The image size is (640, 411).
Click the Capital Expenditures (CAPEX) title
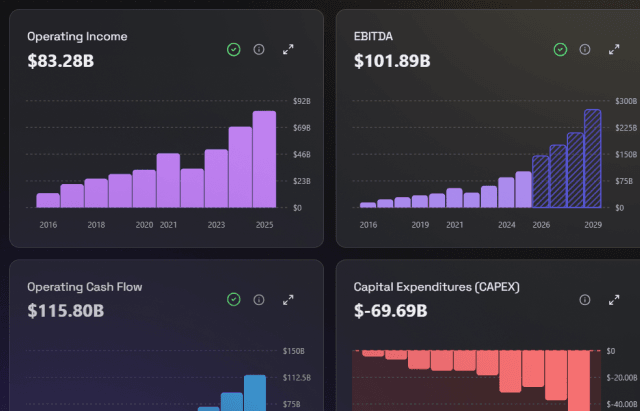436,287
